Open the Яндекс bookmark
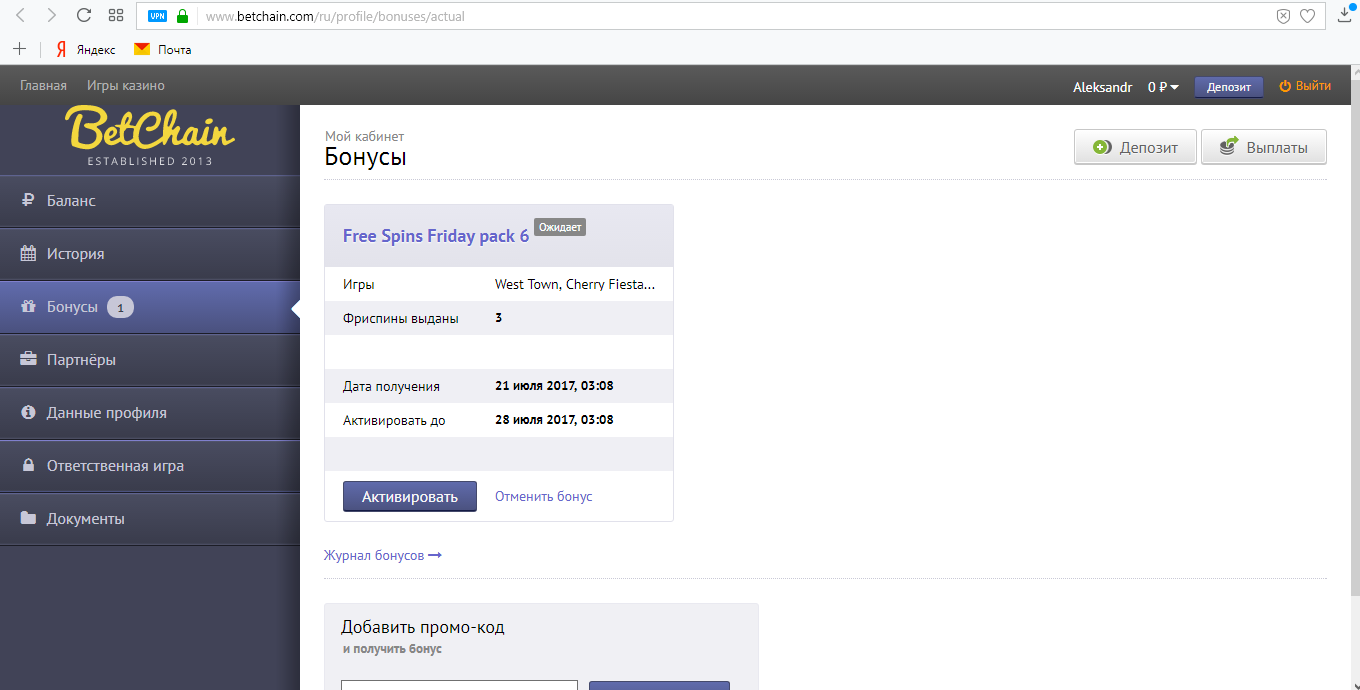The image size is (1360, 690). tap(86, 49)
